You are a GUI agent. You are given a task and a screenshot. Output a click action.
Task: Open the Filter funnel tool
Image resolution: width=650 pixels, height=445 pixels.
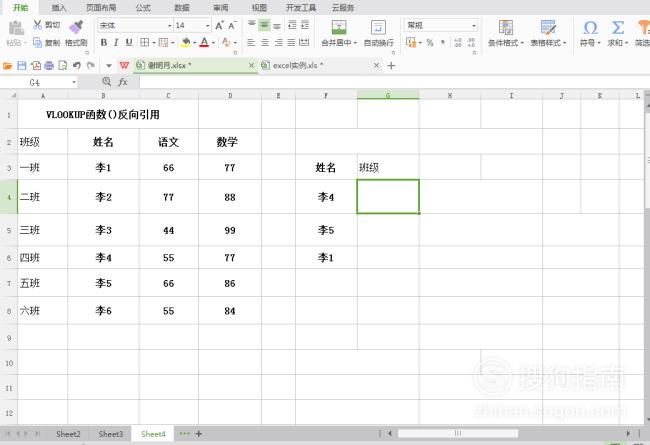(x=644, y=28)
